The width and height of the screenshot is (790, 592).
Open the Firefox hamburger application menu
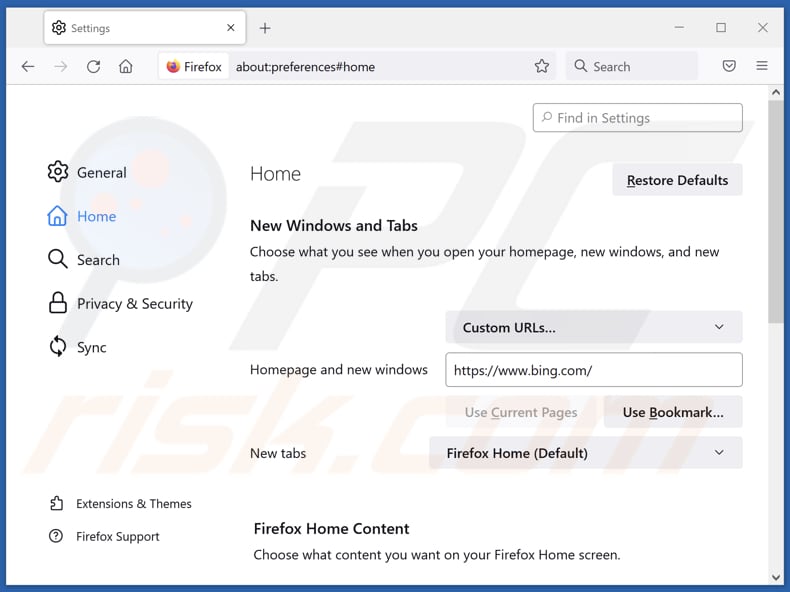762,67
